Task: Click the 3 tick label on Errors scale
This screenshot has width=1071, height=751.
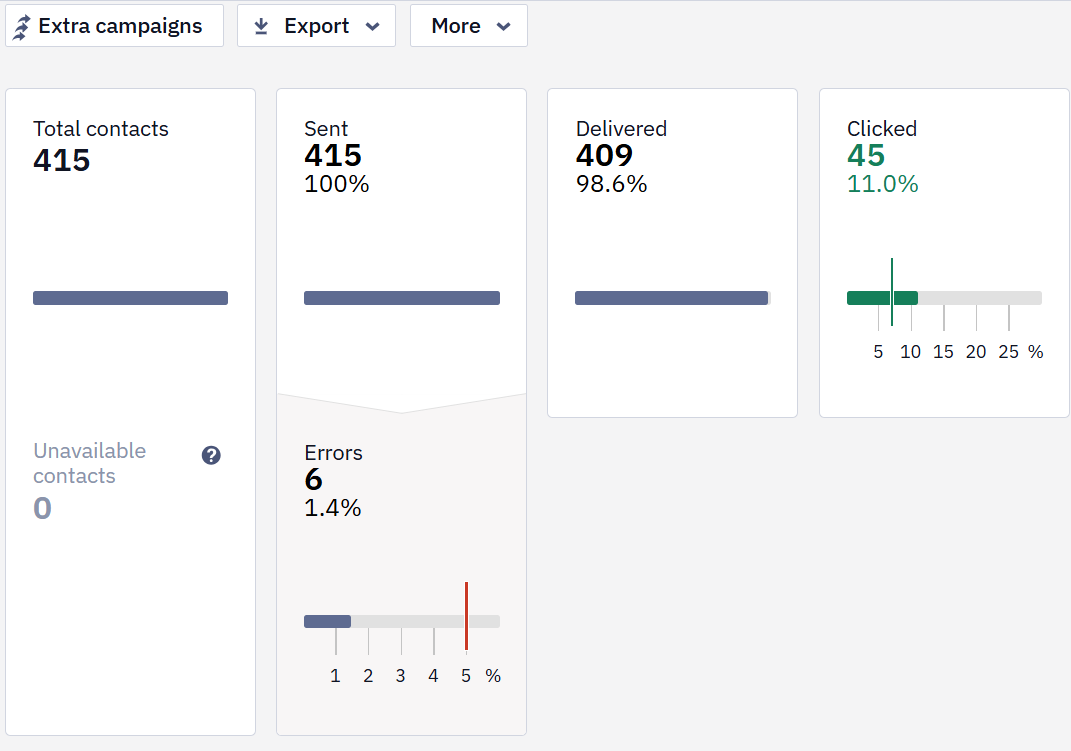Action: (x=400, y=676)
